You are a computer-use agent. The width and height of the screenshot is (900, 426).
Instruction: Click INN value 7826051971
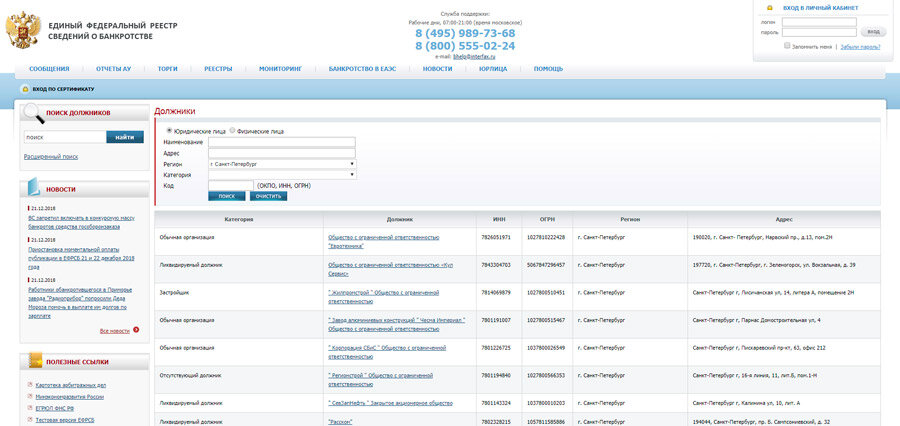point(496,237)
